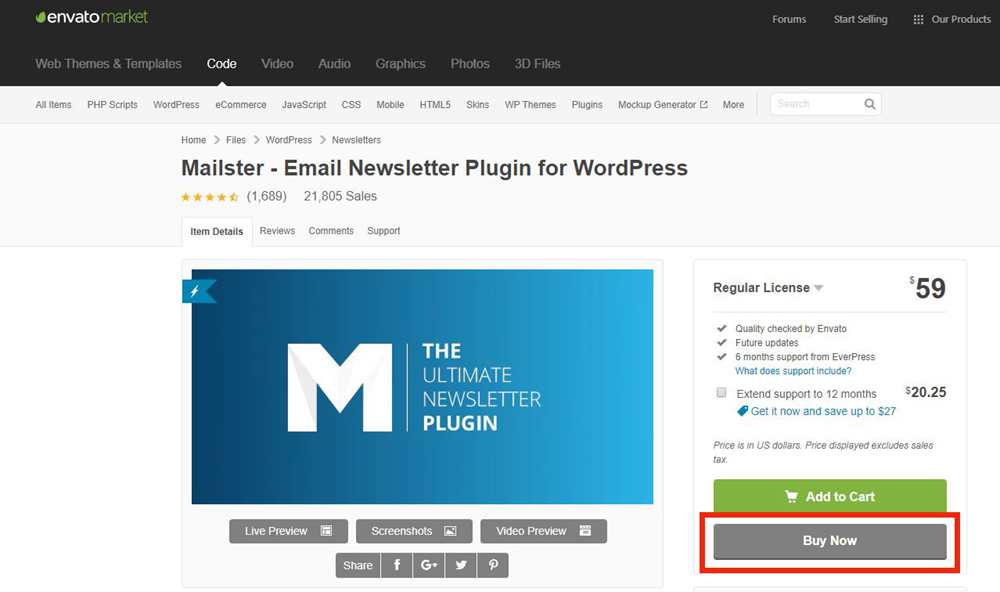View Screenshots button
The image size is (1000, 592).
click(414, 531)
